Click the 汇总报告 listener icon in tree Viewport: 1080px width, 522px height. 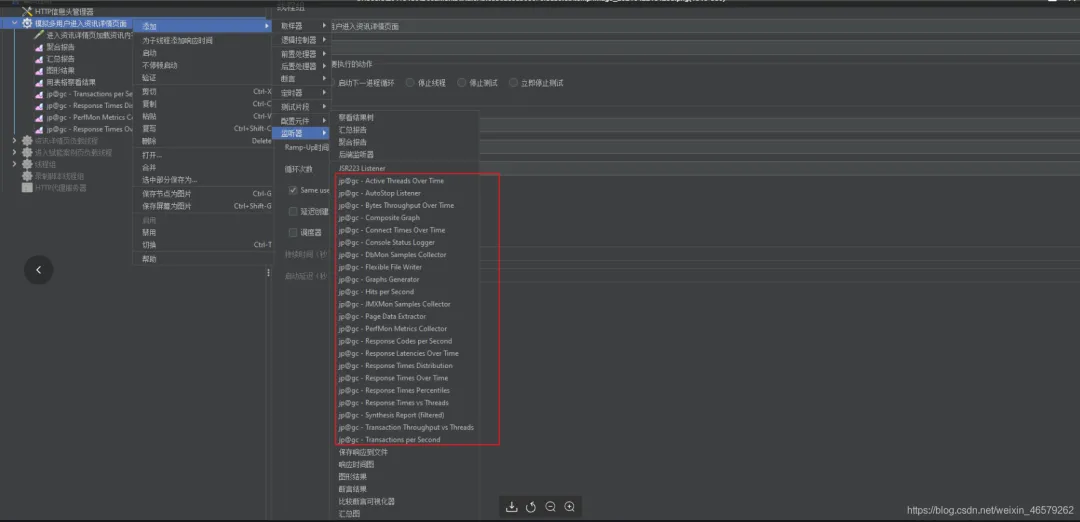point(39,59)
